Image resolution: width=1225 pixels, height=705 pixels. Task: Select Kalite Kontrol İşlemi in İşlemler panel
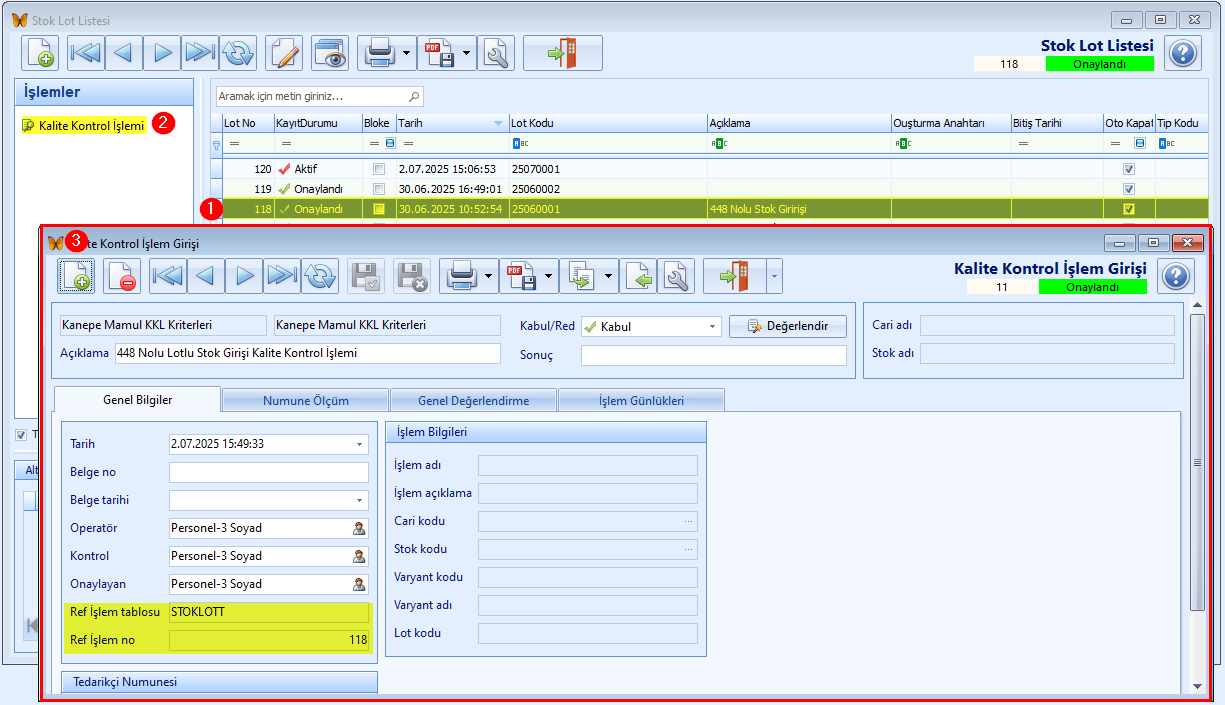[x=84, y=125]
